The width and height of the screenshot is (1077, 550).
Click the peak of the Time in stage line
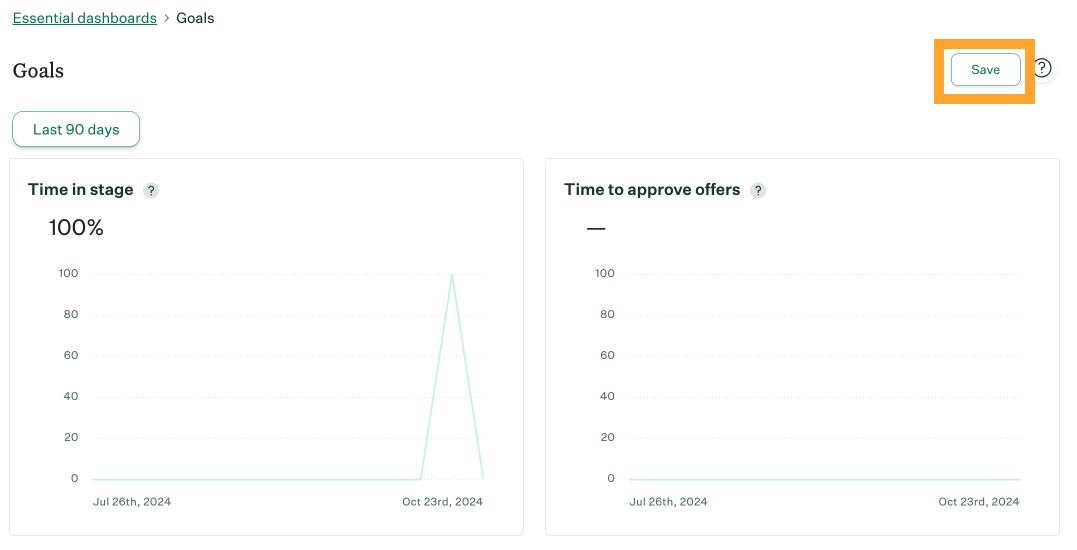(452, 275)
